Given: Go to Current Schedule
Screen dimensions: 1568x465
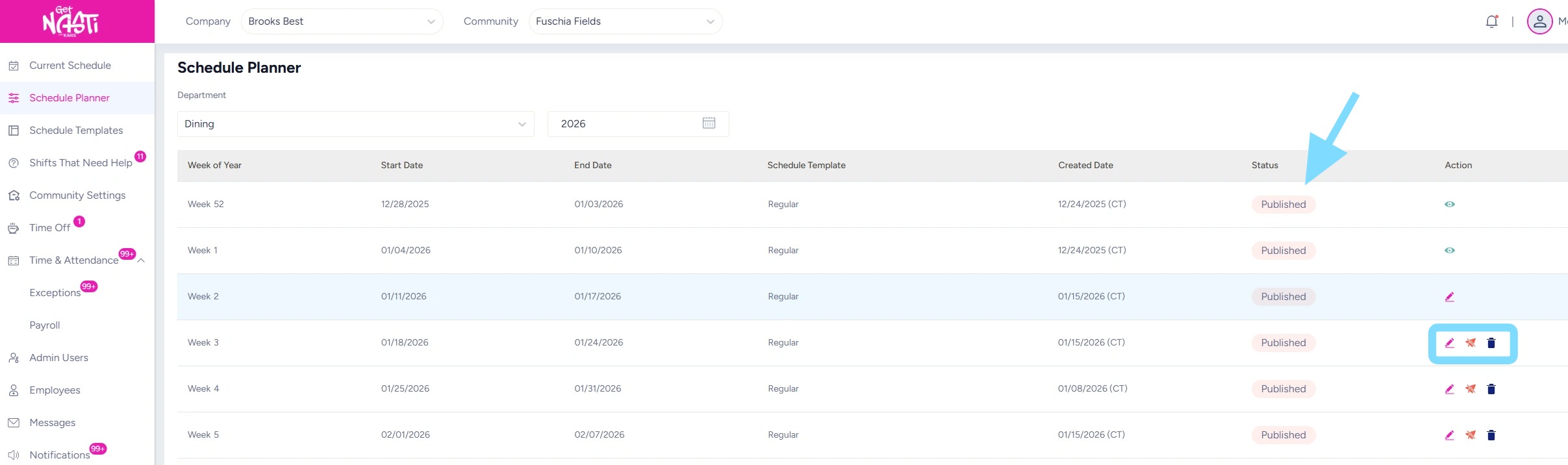Looking at the screenshot, I should pyautogui.click(x=70, y=66).
